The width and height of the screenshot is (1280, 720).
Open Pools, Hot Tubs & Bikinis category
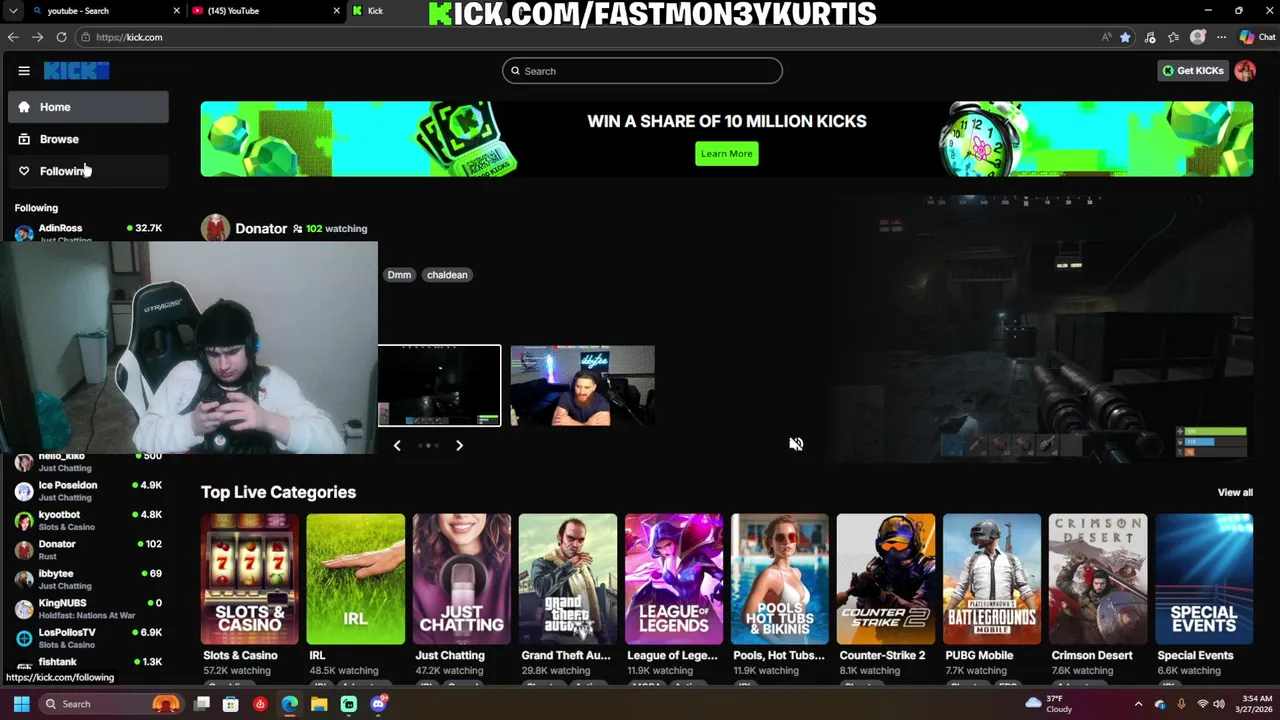(x=780, y=579)
